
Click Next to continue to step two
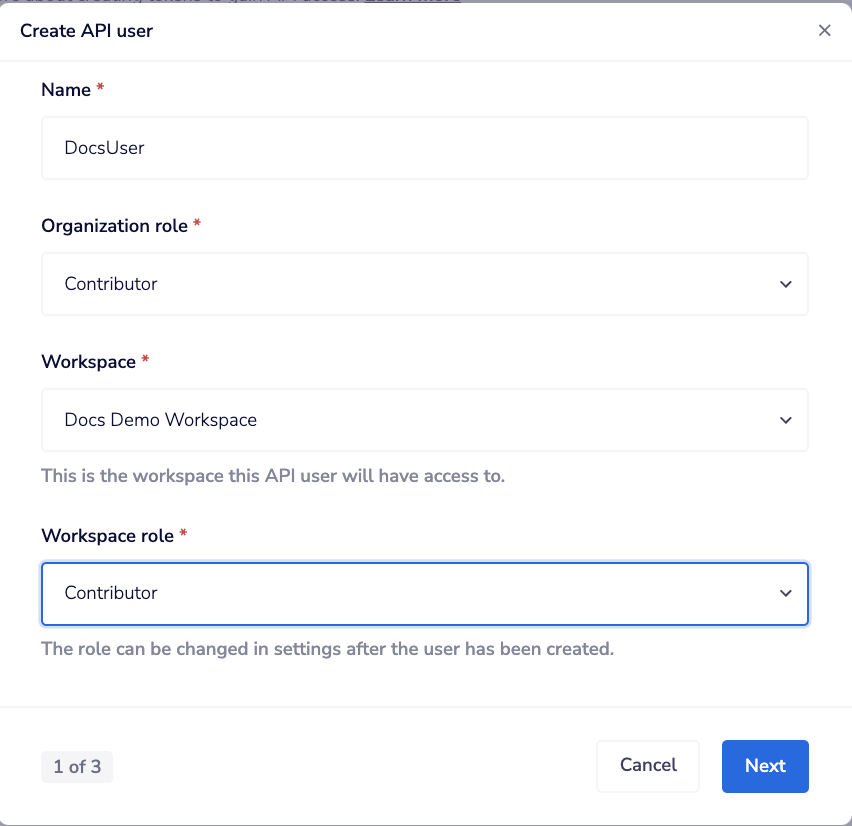click(764, 765)
